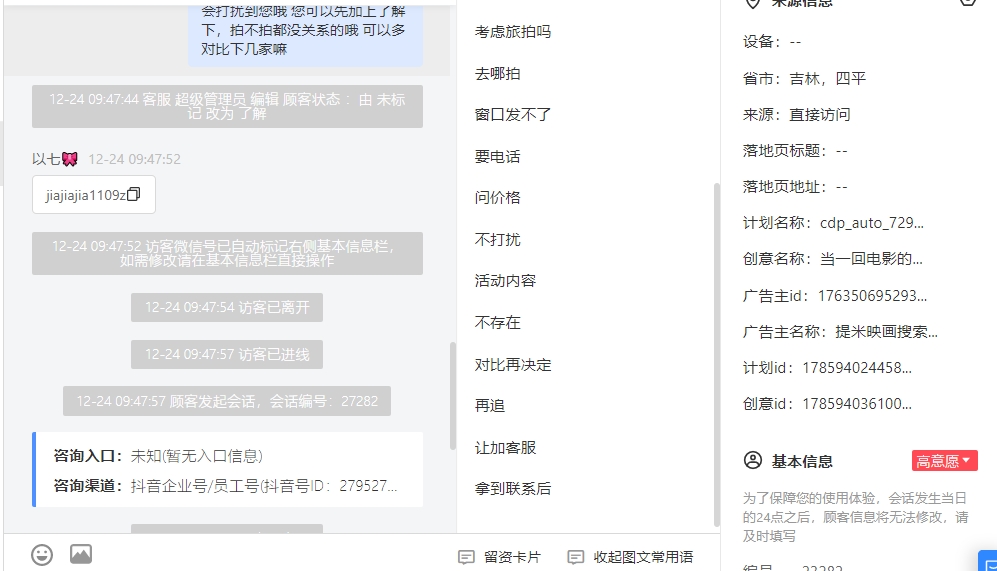Click the 来源 直接访问 entry
Viewport: 997px width, 571px height.
[x=797, y=115]
